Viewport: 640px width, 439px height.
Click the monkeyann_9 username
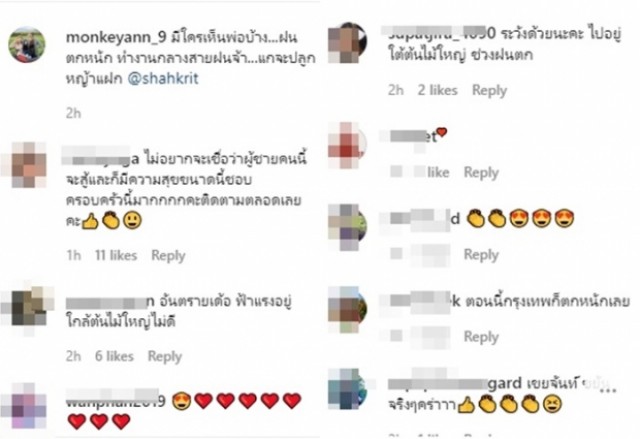[116, 38]
